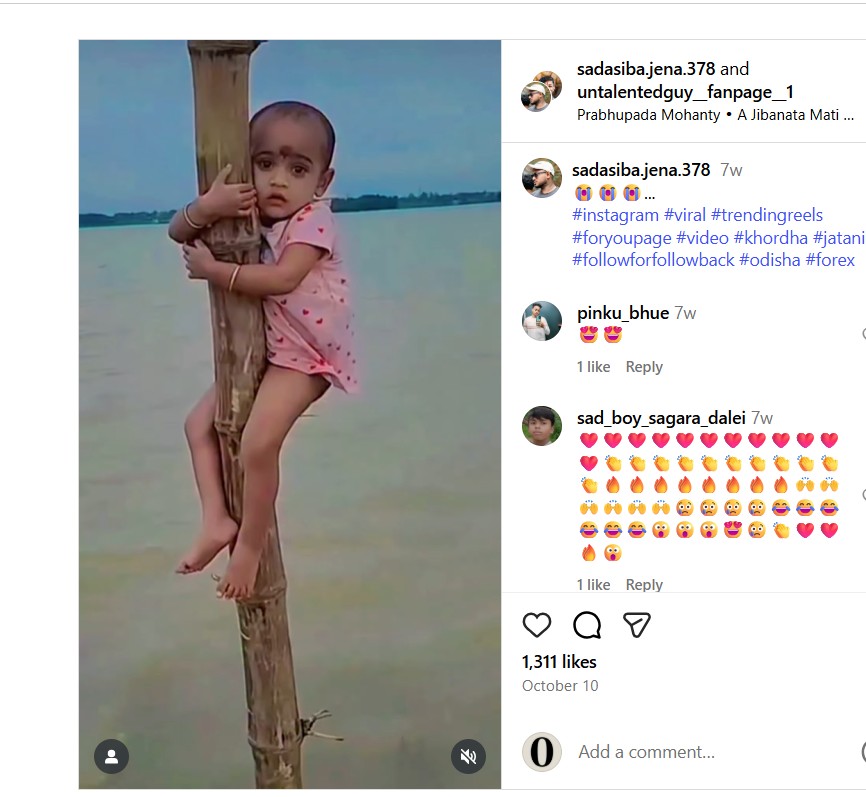Click the stacked profile avatars in the post header
The width and height of the screenshot is (866, 797).
(541, 91)
